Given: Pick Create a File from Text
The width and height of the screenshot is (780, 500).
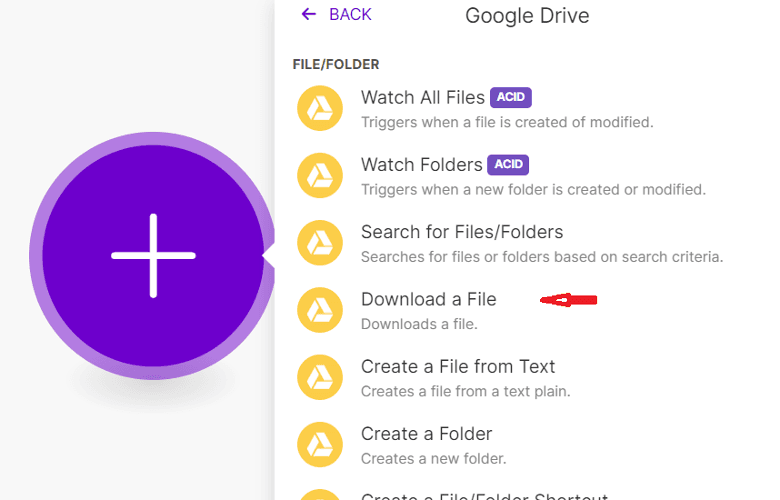Looking at the screenshot, I should point(458,367).
